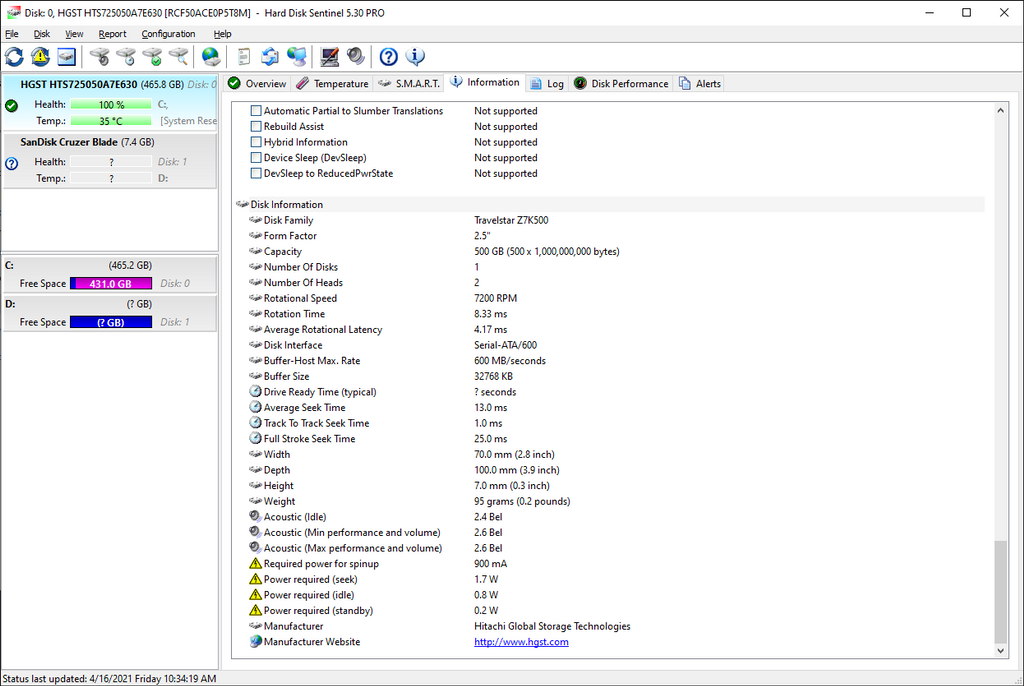
Task: Click the send report envelope icon
Action: tap(270, 57)
